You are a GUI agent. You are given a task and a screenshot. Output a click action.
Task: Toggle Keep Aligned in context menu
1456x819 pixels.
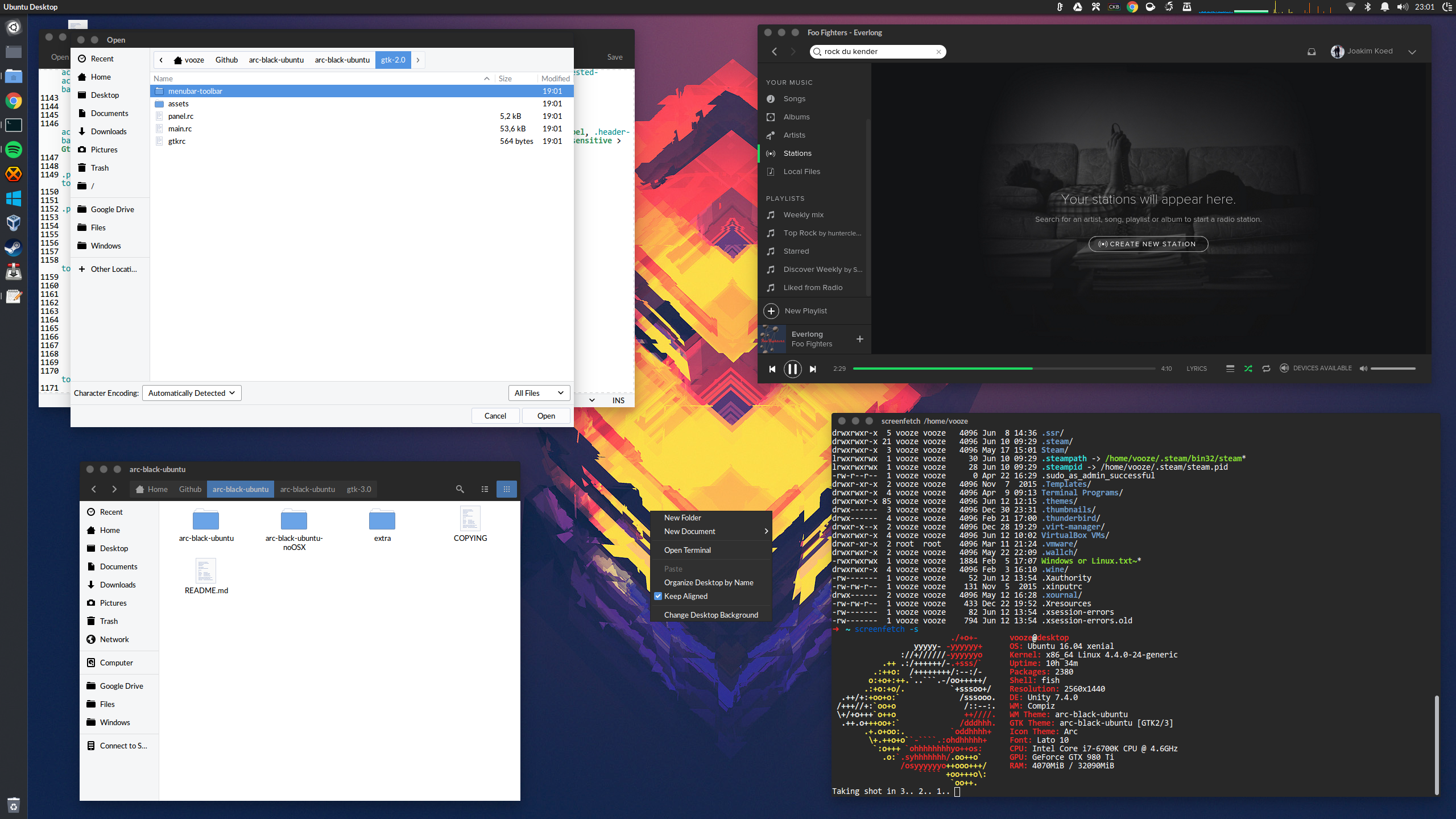[x=686, y=596]
